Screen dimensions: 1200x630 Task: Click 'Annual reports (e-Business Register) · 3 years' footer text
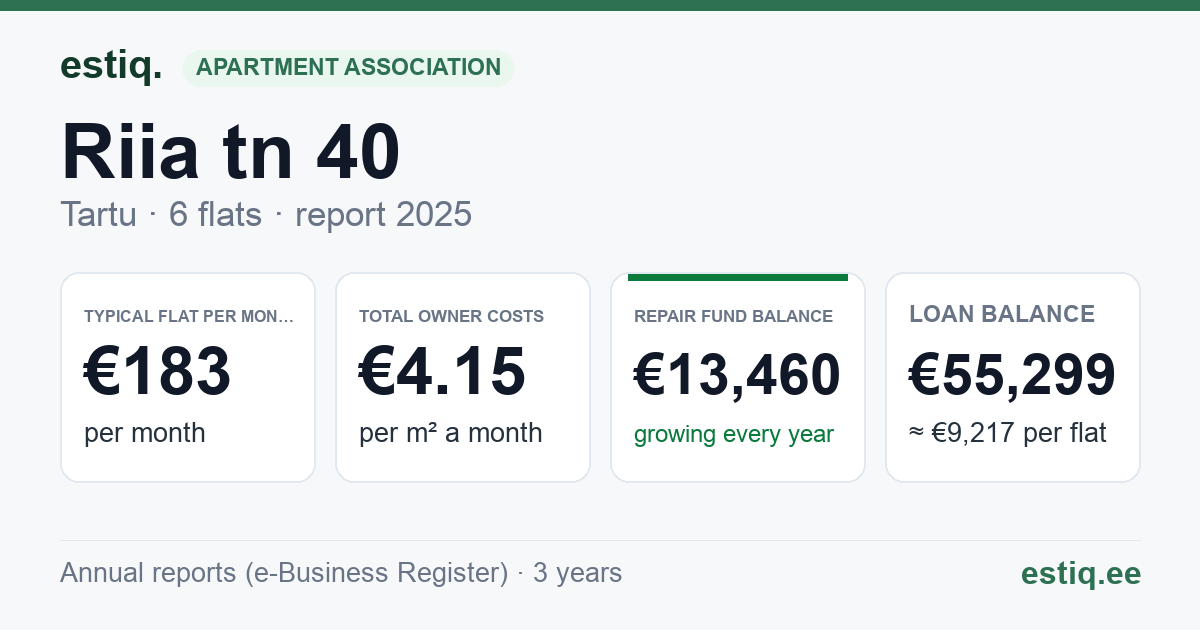tap(341, 573)
